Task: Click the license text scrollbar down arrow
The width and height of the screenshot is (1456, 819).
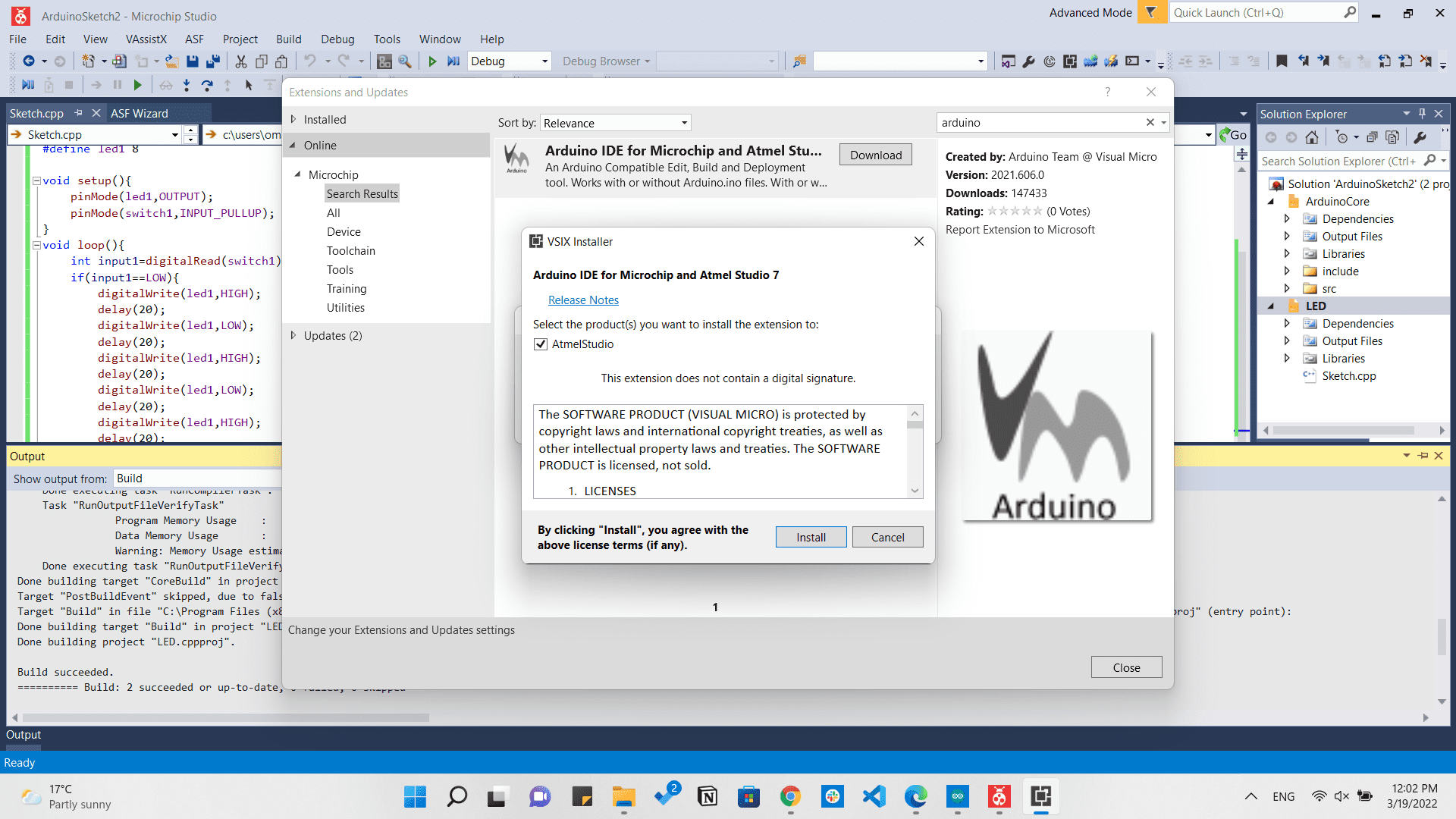Action: pyautogui.click(x=915, y=491)
